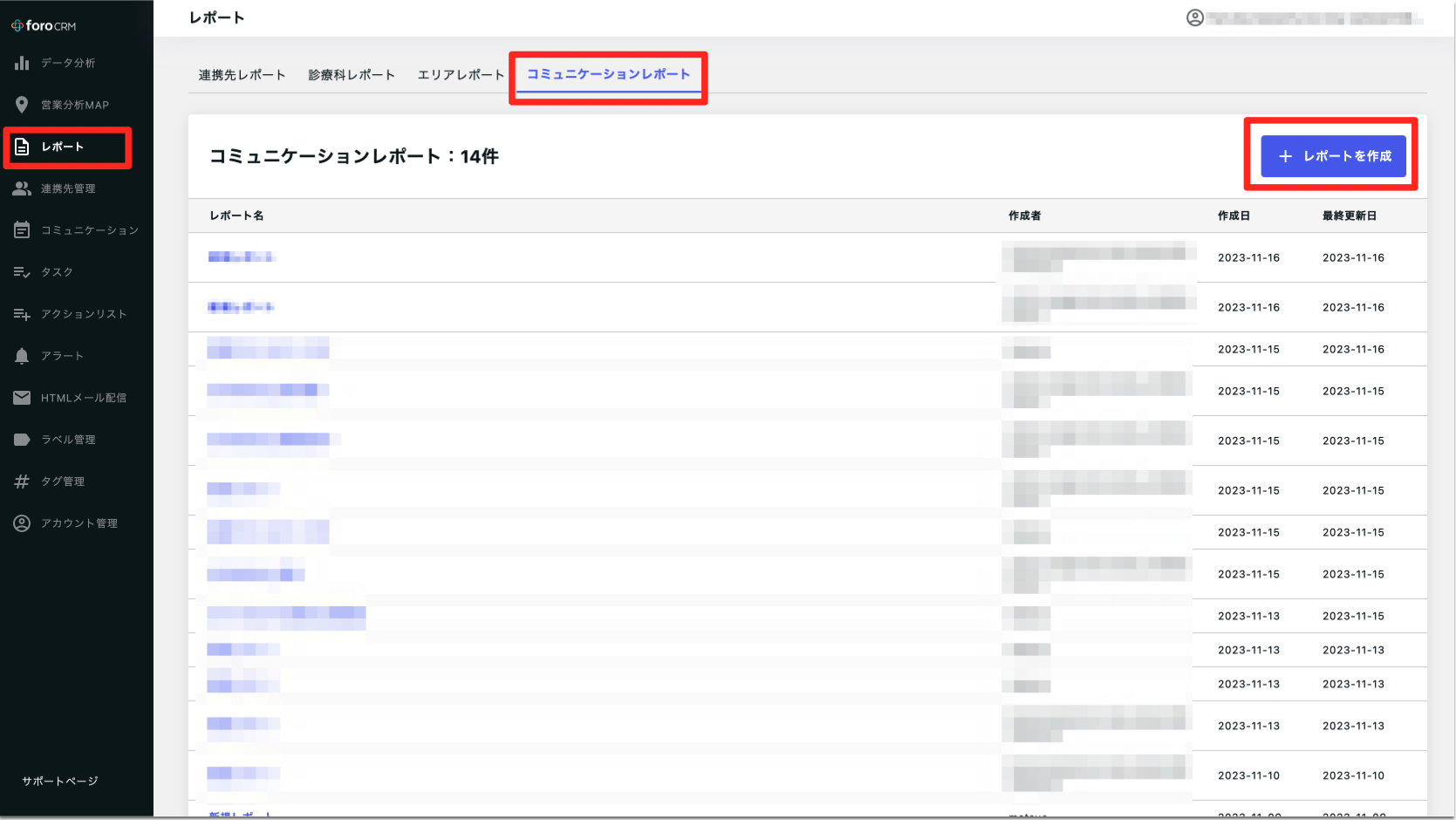
Task: Click the plus icon on the レポートを作成 button
Action: (1285, 156)
